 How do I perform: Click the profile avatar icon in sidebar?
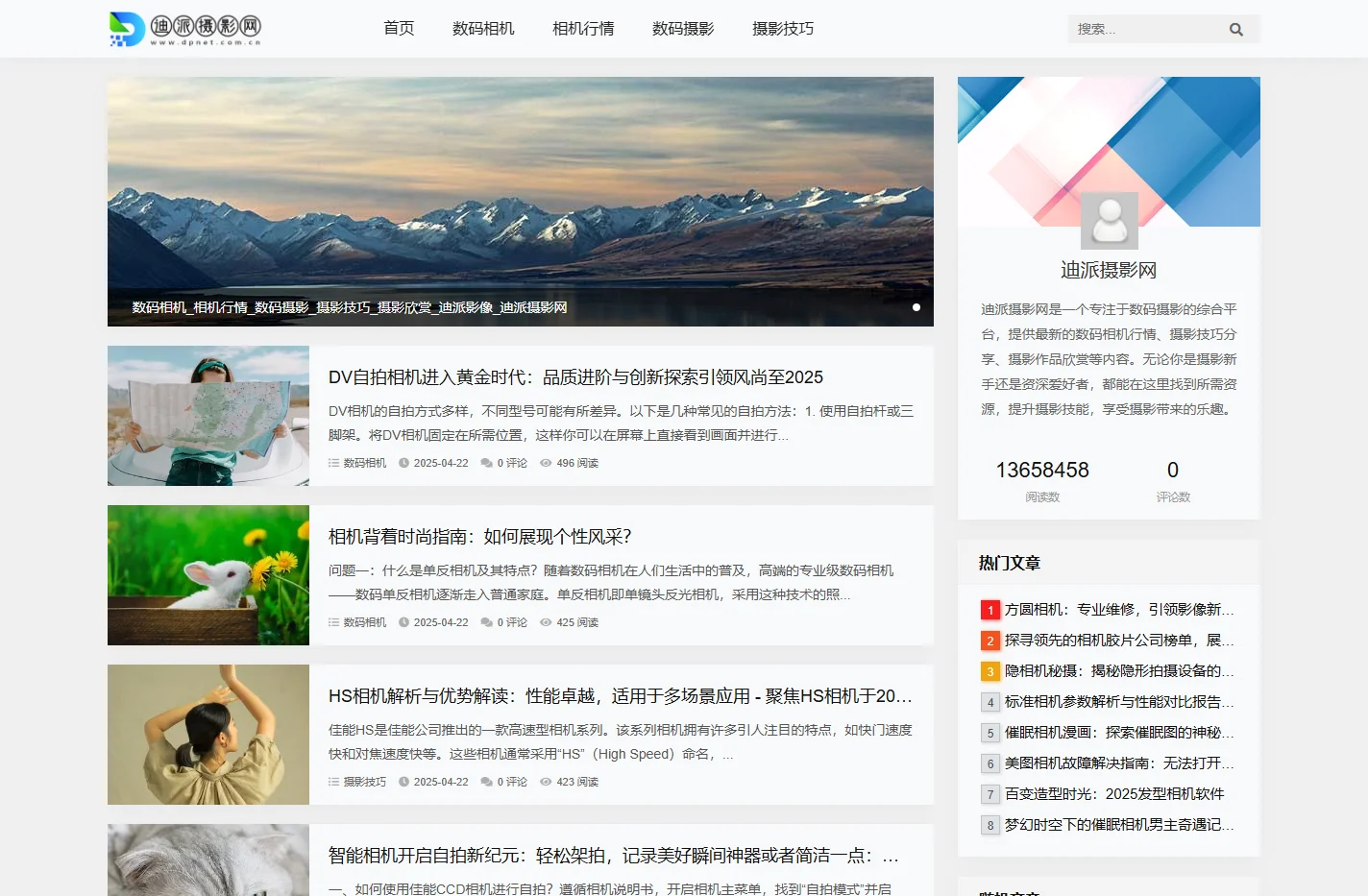click(1110, 221)
